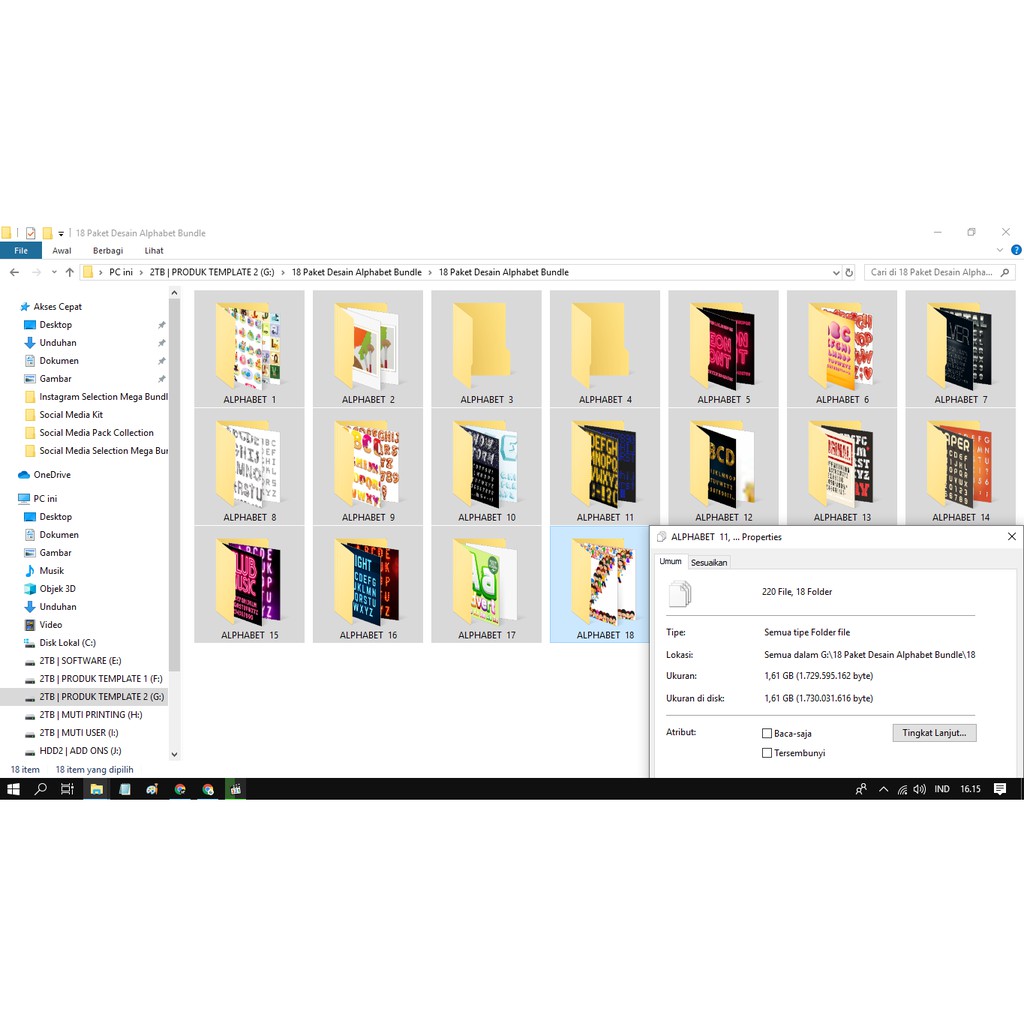Select the ALPHABET 7 folder
1024x1024 pixels.
pos(961,349)
